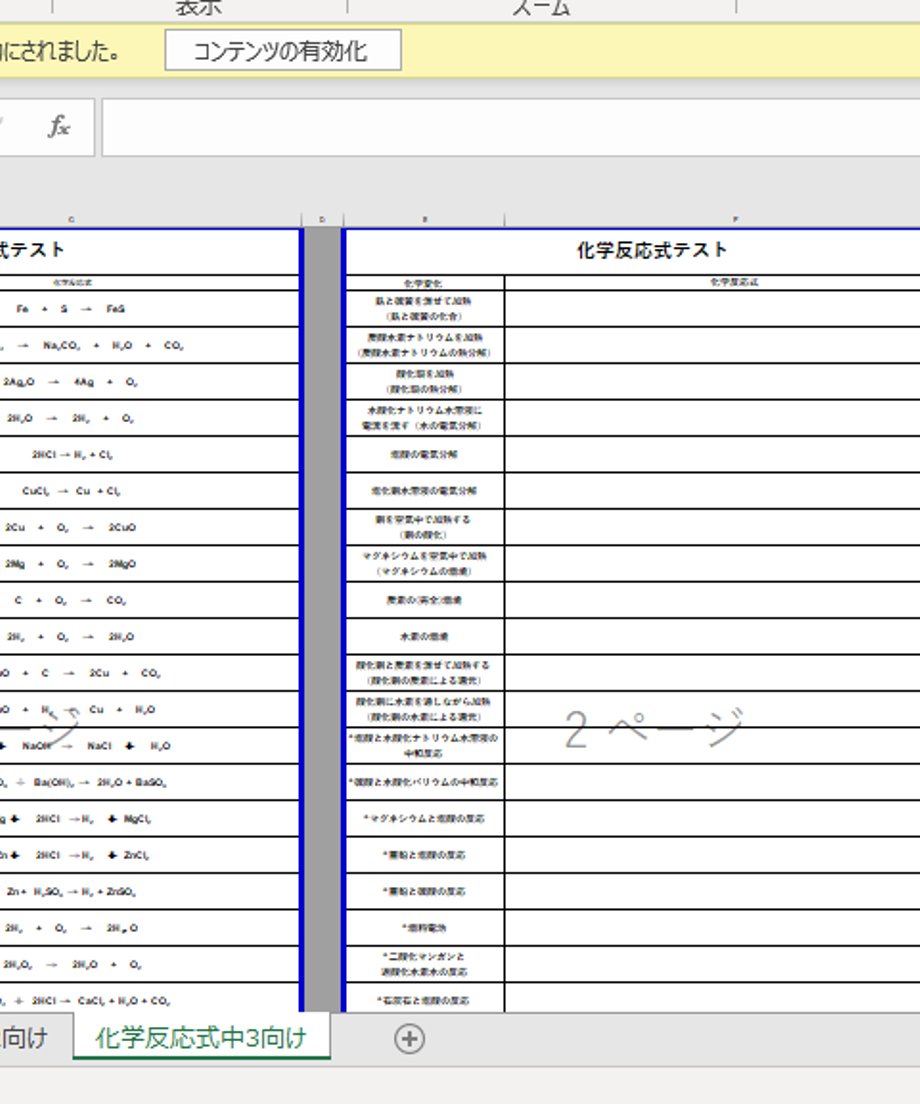The image size is (920, 1104).
Task: Select the cell ending in 2Cu + CO2
Action: click(x=150, y=673)
